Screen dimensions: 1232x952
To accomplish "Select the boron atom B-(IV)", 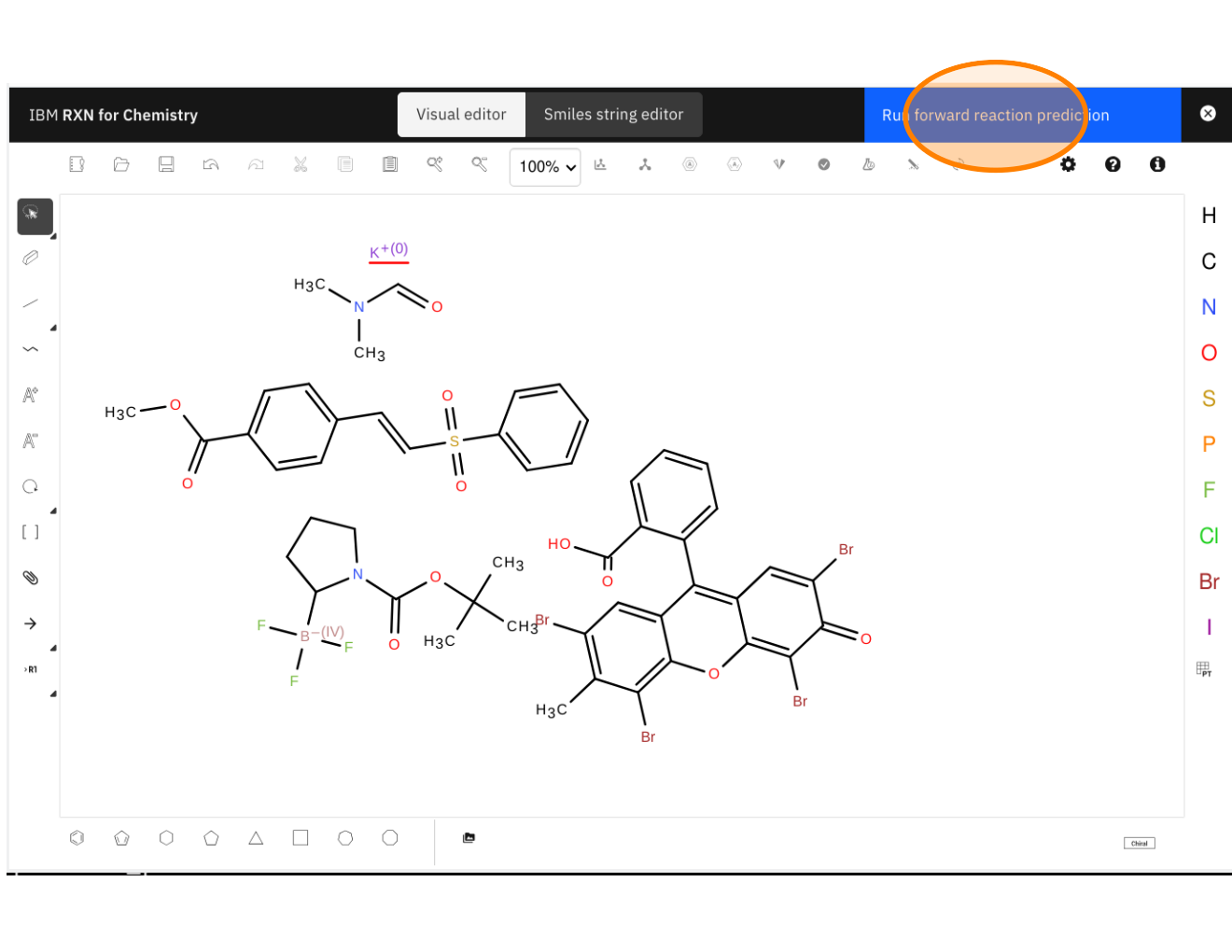I will pos(321,634).
